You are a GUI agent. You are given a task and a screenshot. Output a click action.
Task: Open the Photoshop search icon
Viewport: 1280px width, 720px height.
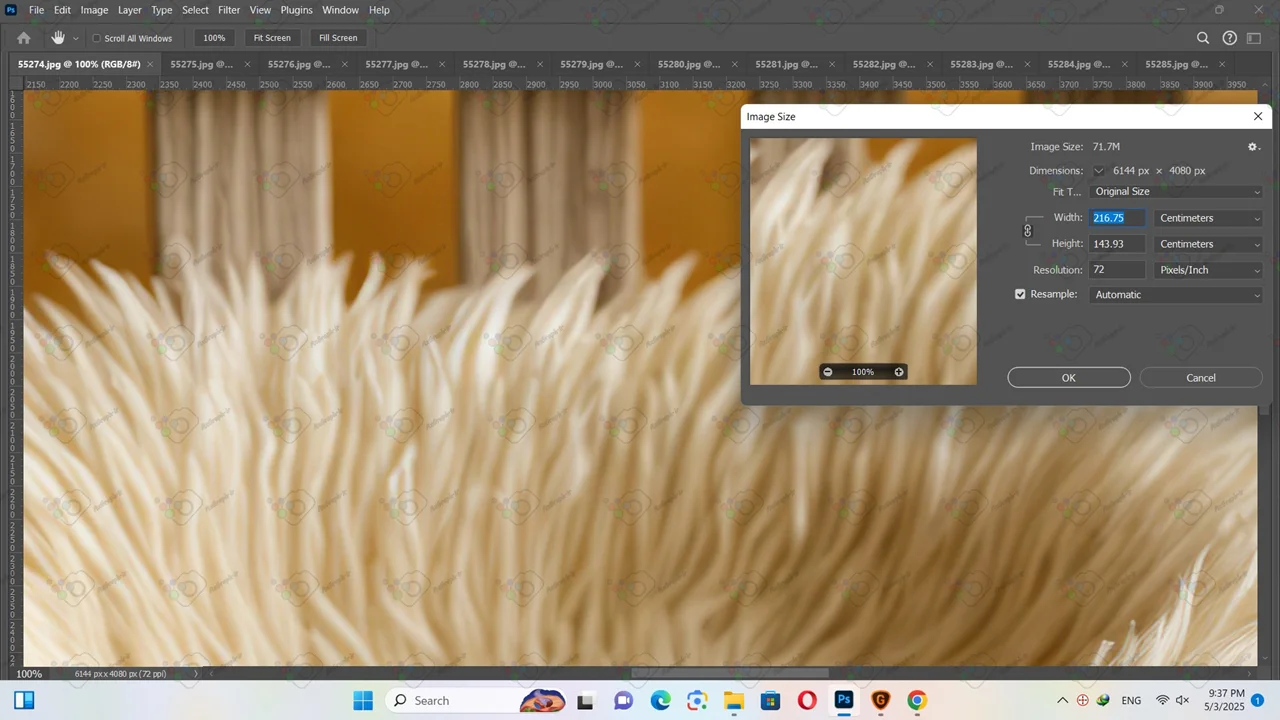(1203, 38)
